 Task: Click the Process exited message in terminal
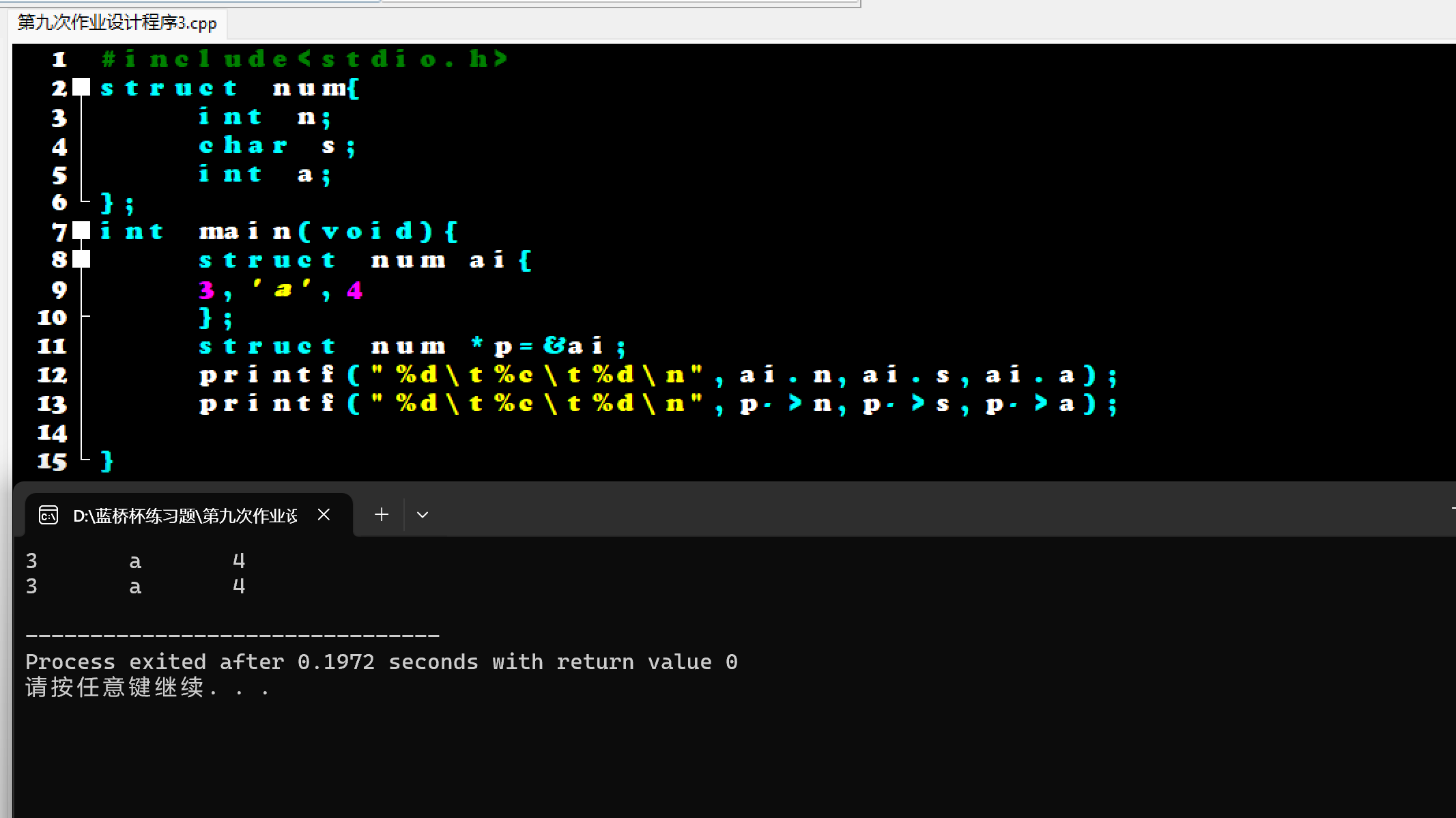(381, 662)
